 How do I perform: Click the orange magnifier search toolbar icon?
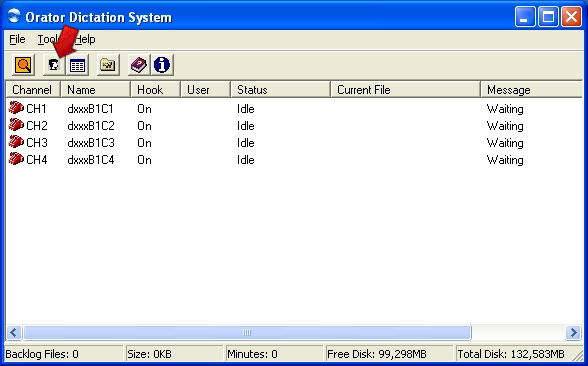pos(23,65)
